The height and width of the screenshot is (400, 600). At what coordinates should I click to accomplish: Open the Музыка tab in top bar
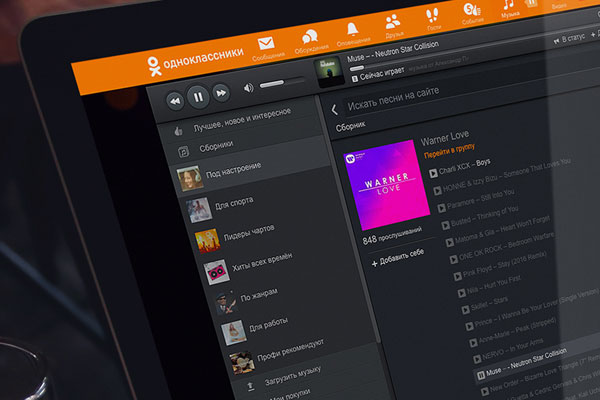click(510, 10)
